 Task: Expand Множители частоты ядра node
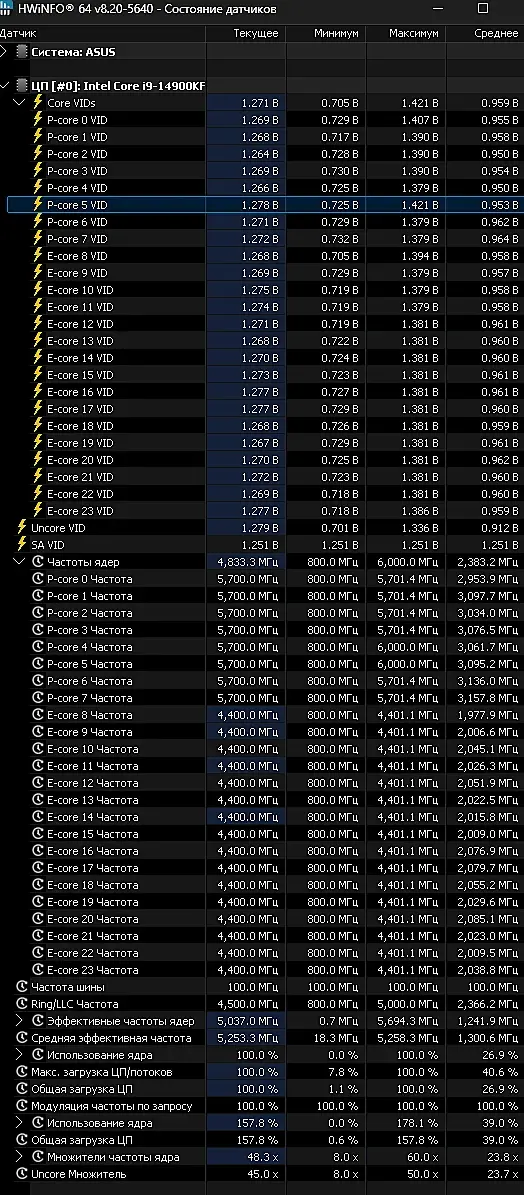tap(21, 1157)
